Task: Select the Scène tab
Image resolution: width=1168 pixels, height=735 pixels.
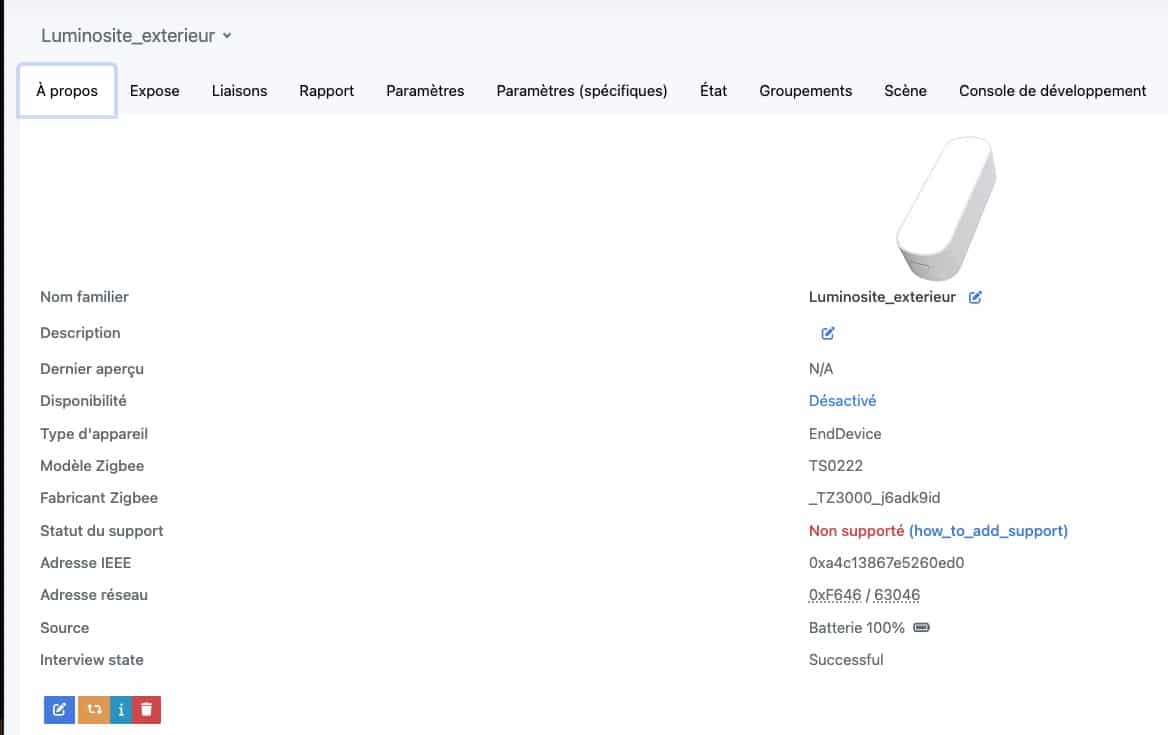Action: tap(905, 91)
